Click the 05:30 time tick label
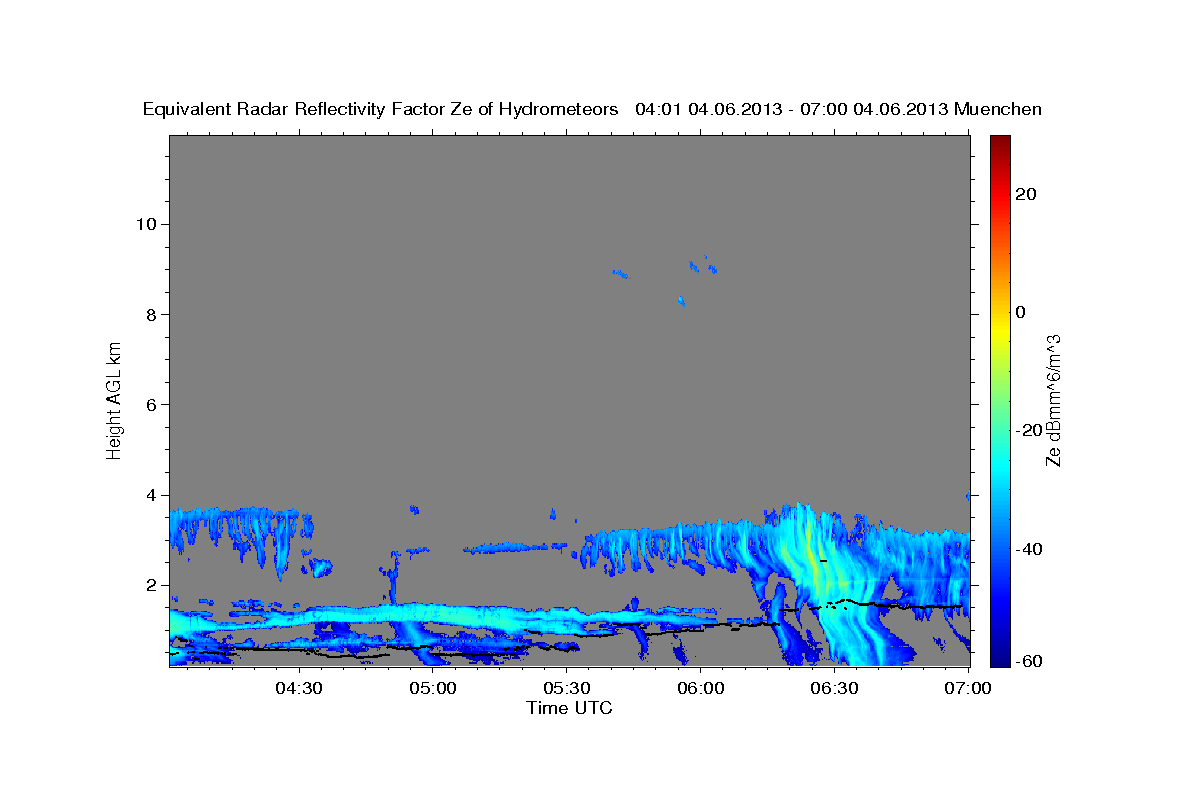Viewport: 1200px width, 800px height. click(x=566, y=689)
